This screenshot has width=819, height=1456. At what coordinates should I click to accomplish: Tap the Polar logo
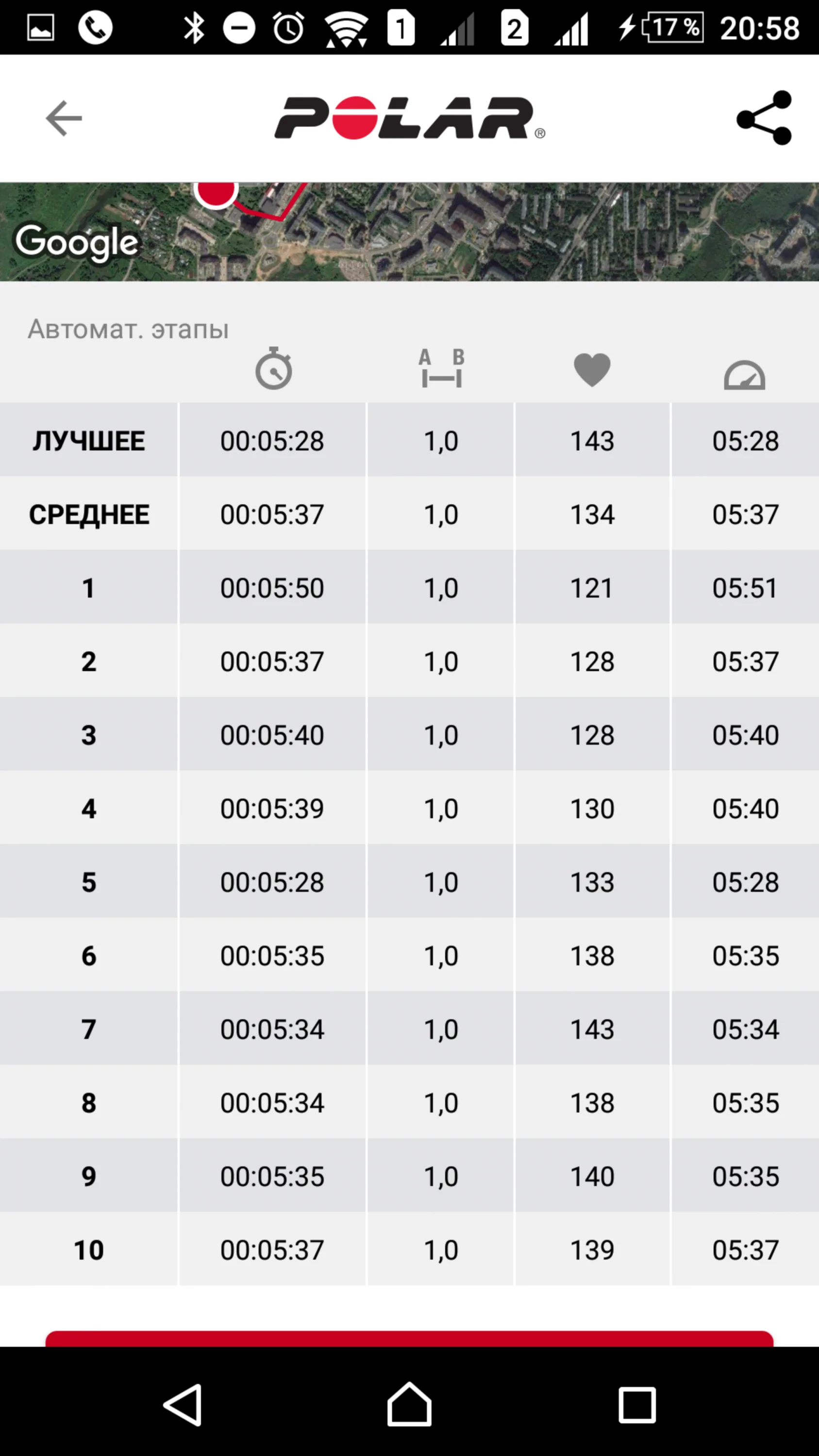409,118
